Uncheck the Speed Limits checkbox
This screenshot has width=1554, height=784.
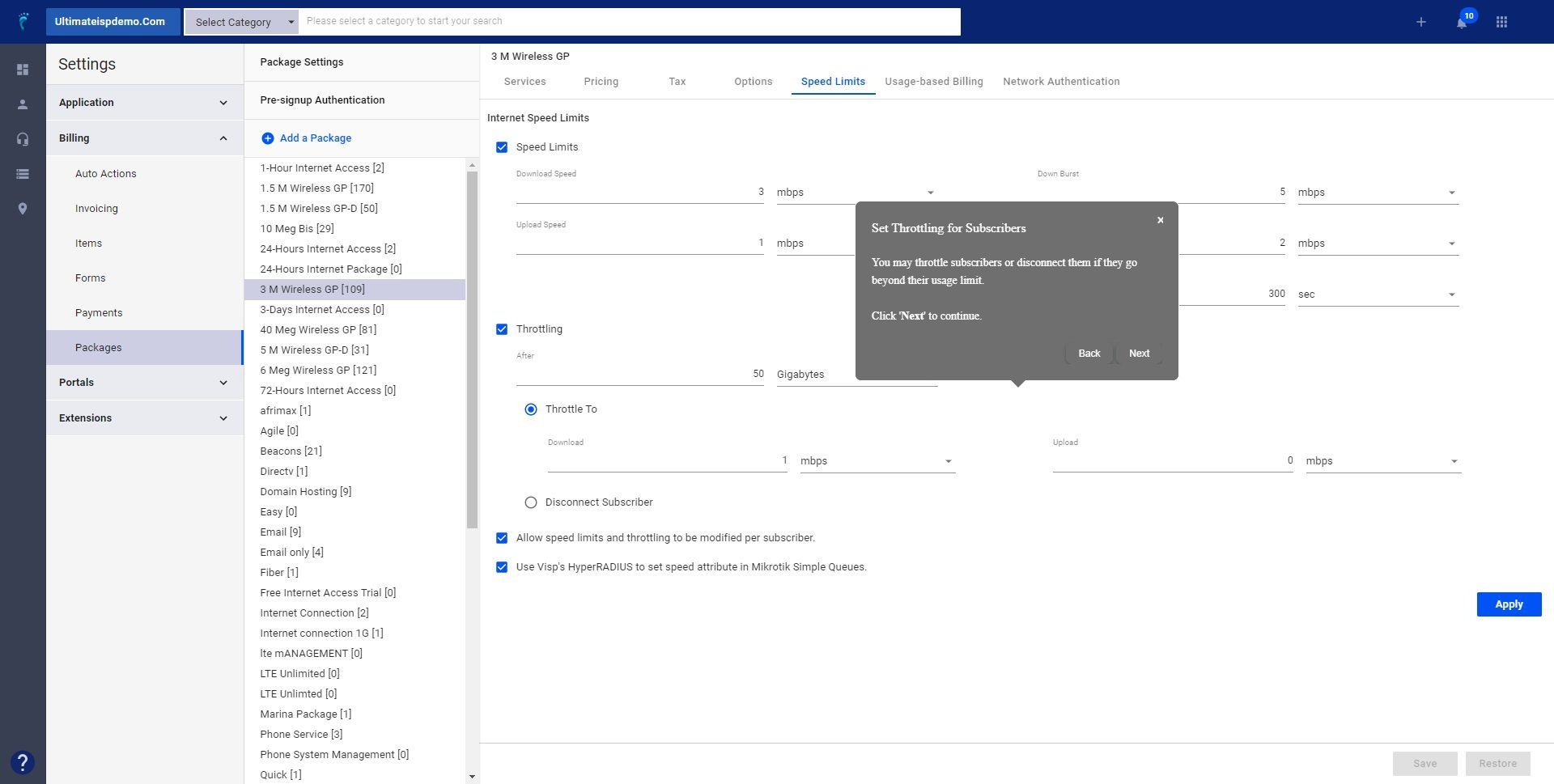pos(502,147)
